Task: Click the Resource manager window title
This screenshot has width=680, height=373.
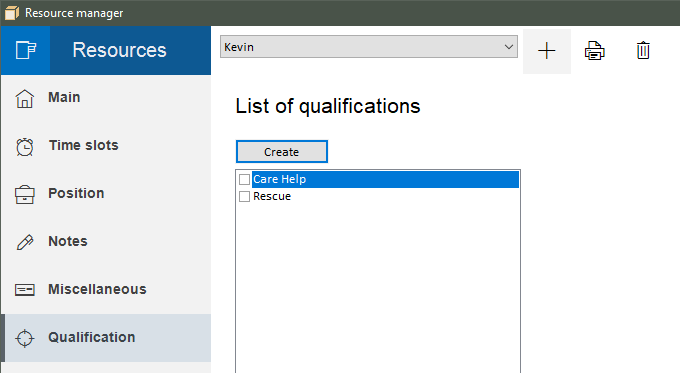Action: pos(74,13)
